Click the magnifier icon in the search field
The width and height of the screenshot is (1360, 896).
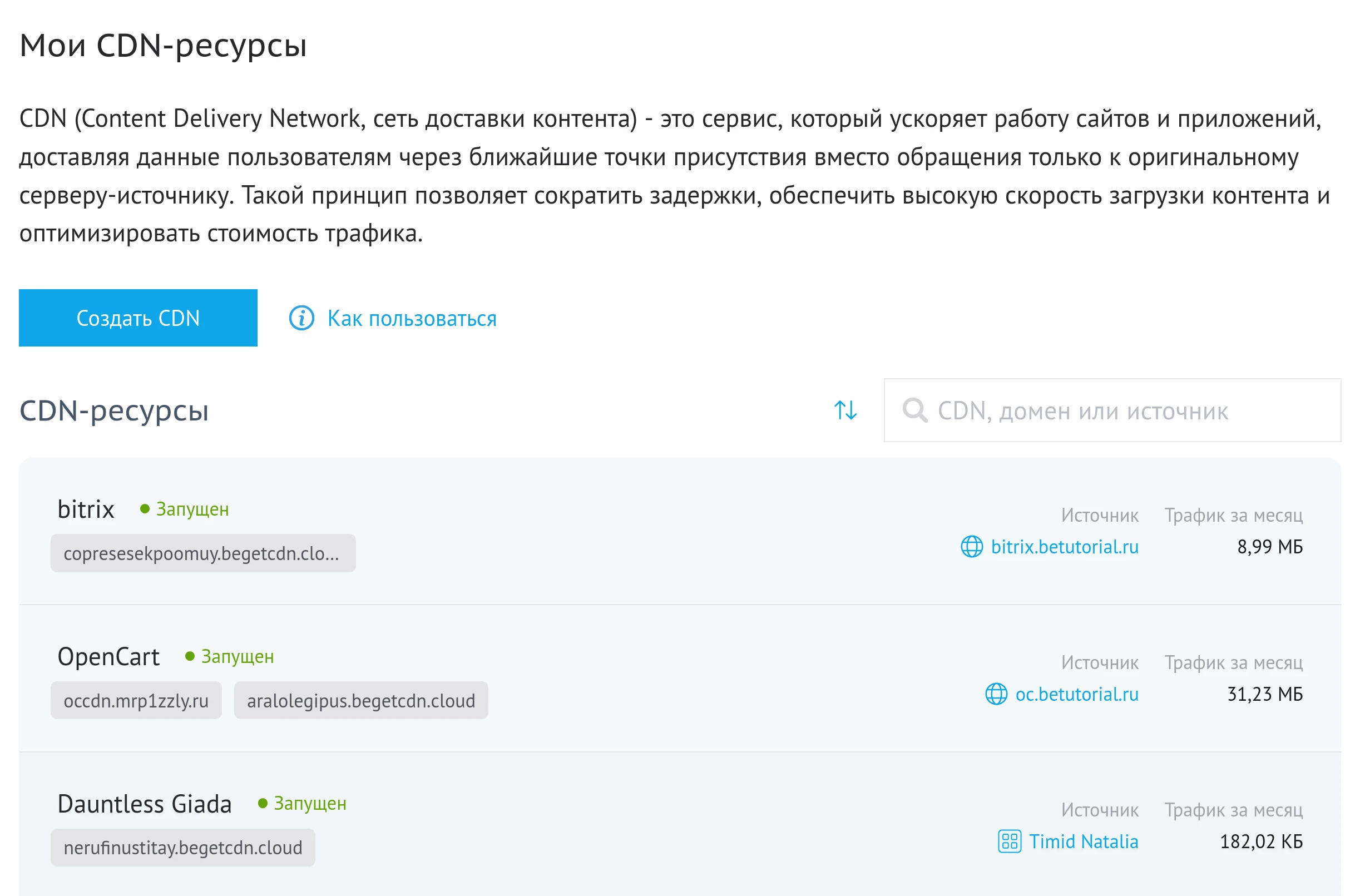tap(917, 410)
